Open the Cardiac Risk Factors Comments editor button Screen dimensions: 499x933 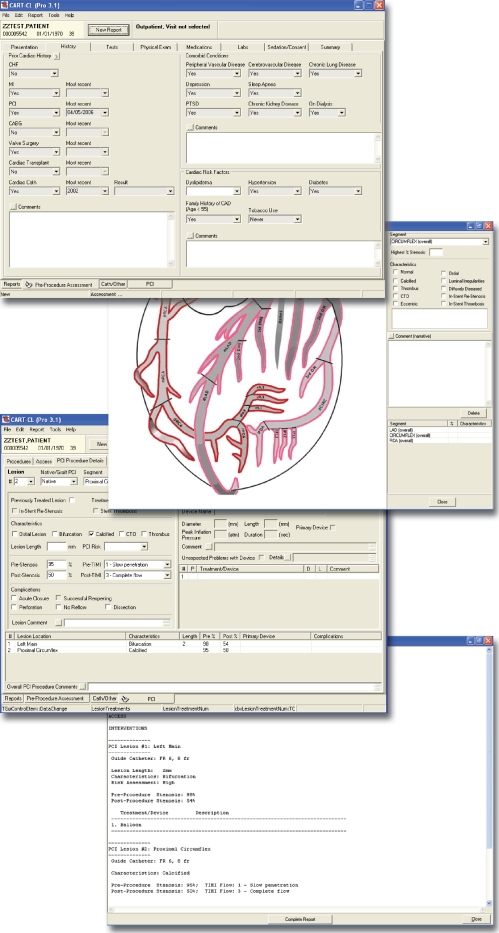[x=190, y=236]
